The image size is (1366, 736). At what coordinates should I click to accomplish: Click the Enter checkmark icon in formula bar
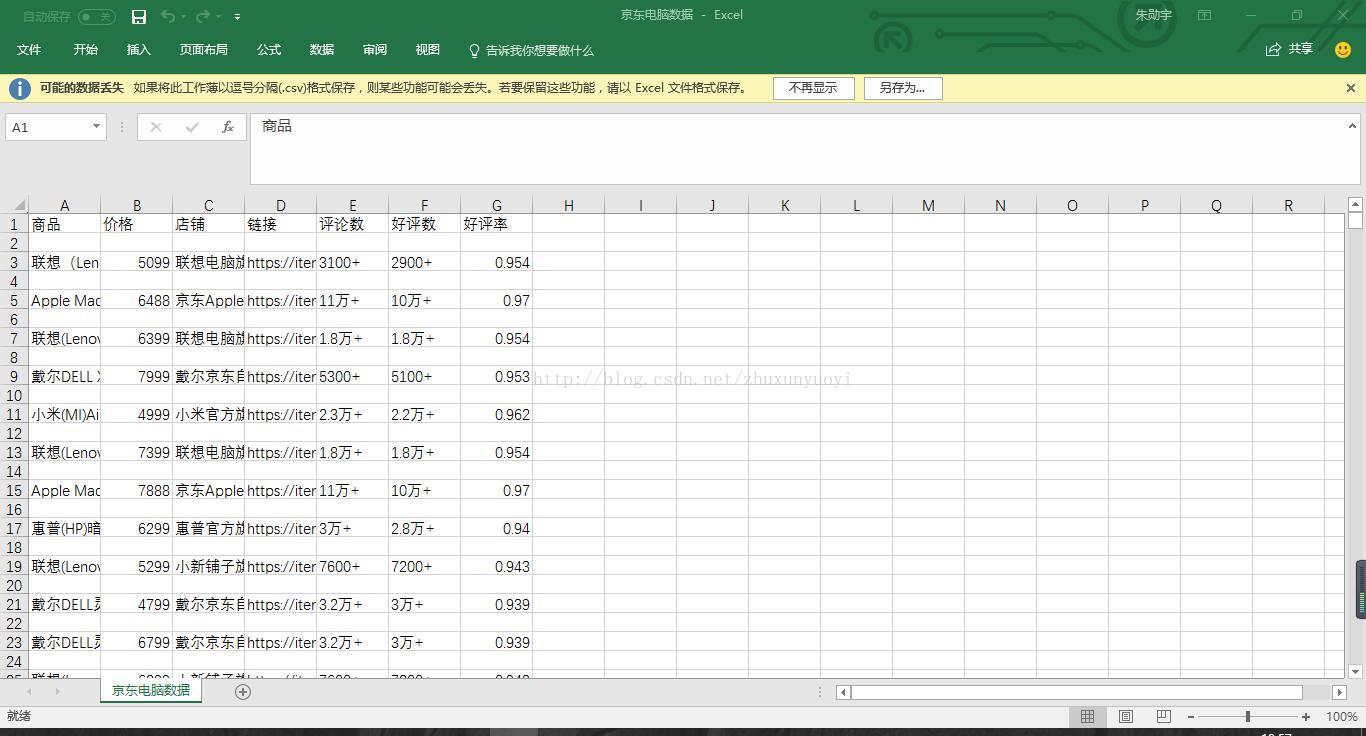(x=192, y=127)
